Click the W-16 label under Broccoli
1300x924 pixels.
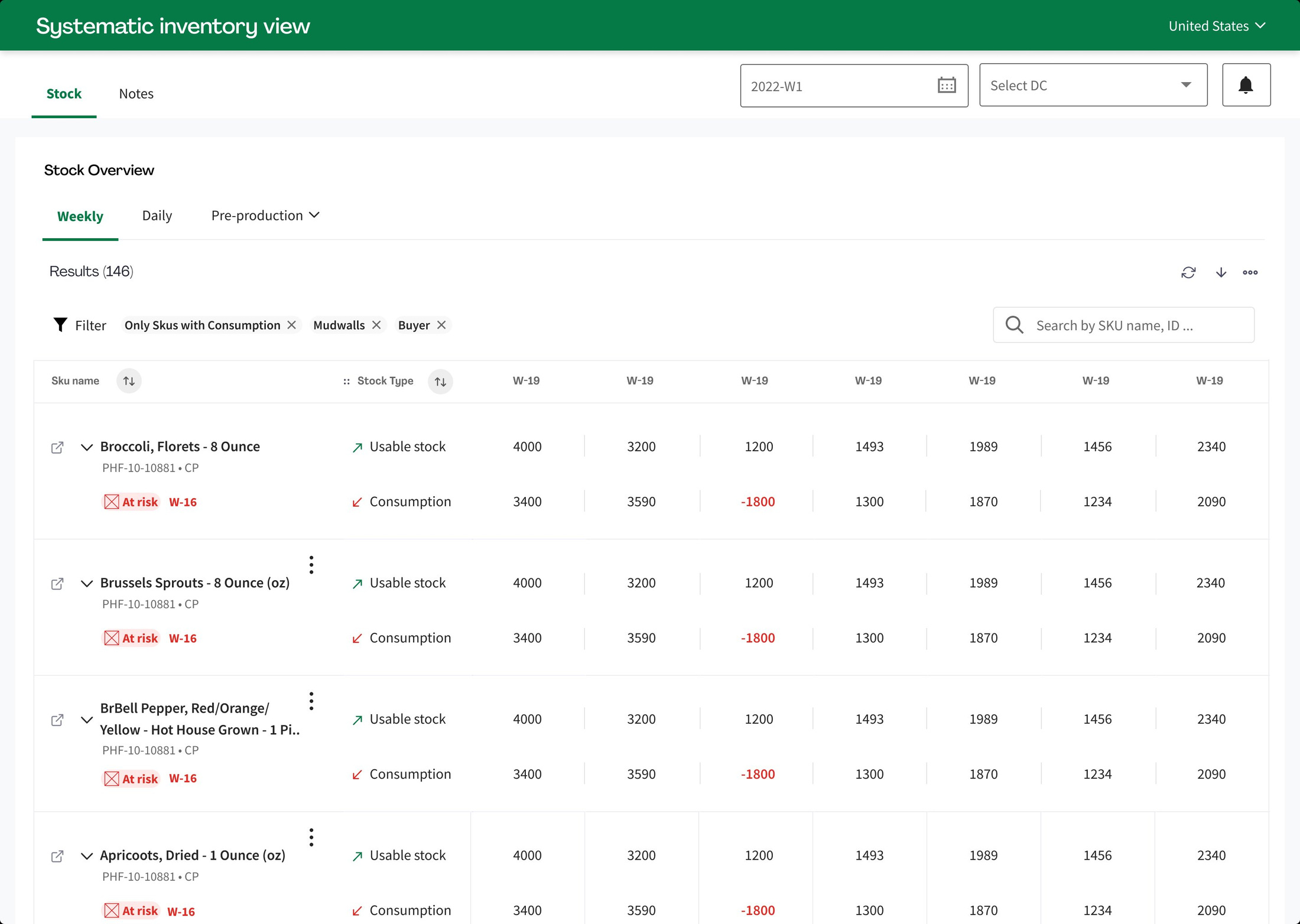[183, 502]
